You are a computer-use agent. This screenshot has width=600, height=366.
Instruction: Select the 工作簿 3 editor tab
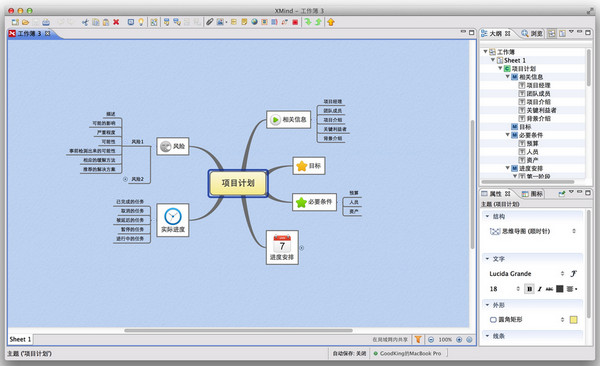click(x=31, y=34)
